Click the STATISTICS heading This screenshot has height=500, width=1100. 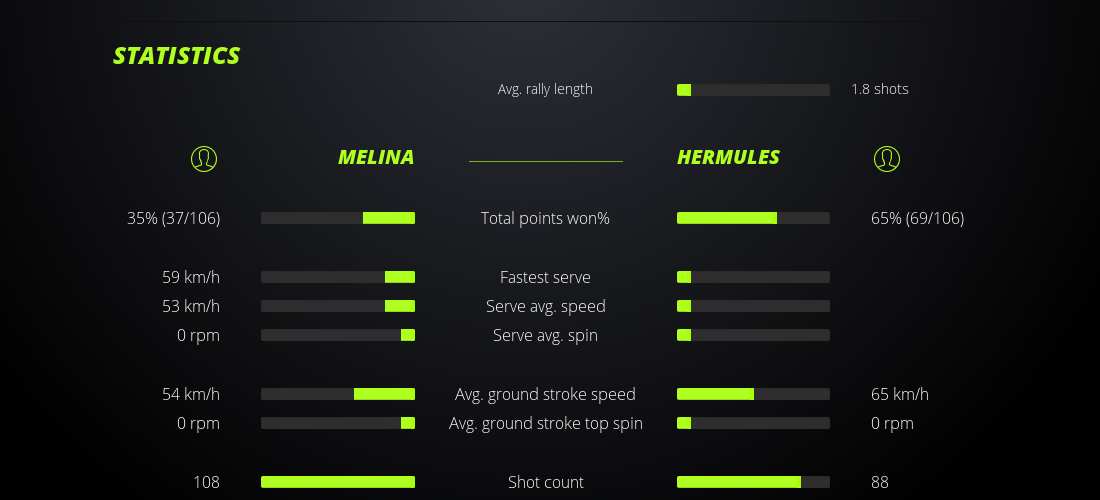click(176, 56)
